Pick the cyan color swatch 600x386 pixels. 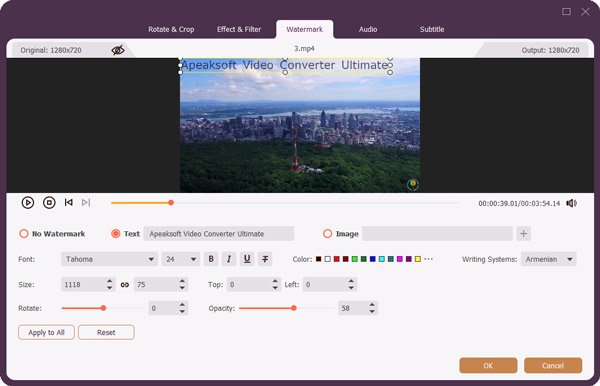tap(382, 259)
